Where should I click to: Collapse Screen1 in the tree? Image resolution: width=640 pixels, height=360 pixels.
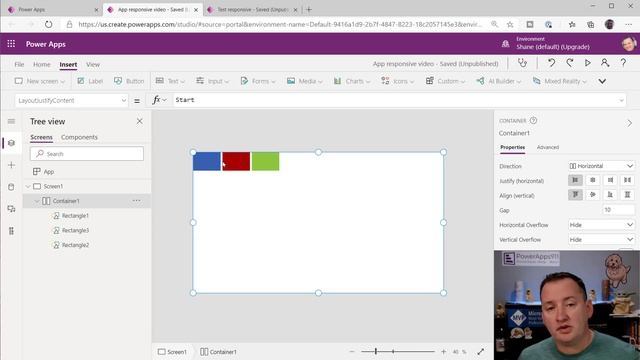28,187
